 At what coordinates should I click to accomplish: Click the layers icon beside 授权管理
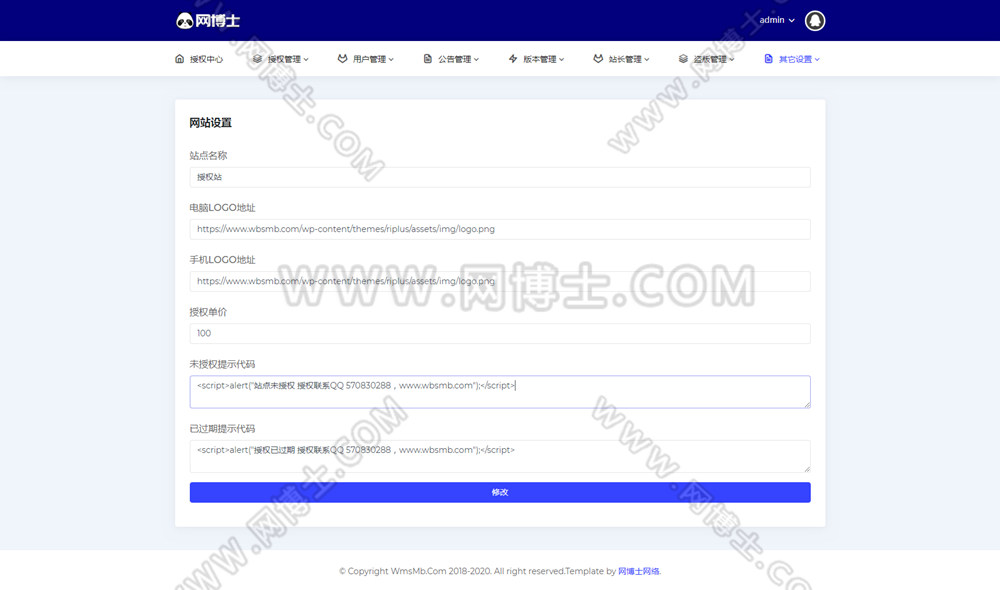point(257,59)
